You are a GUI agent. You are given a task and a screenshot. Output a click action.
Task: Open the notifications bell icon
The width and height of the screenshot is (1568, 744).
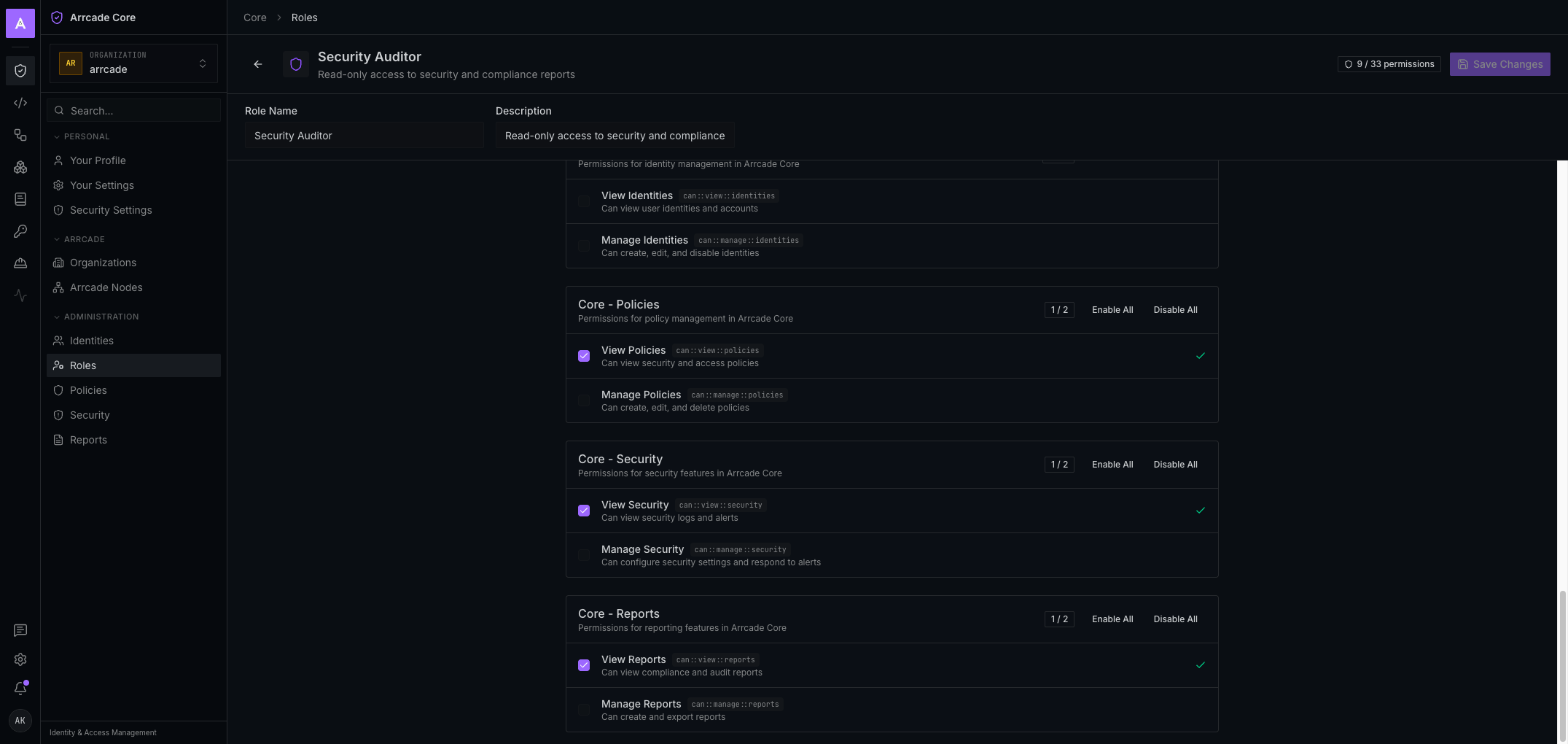coord(20,689)
